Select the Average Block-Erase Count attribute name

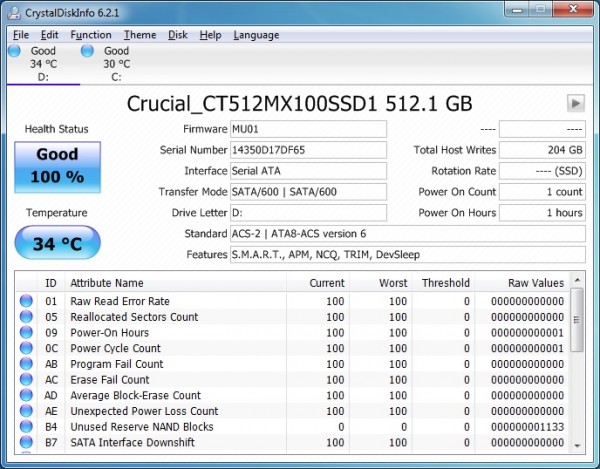coord(135,395)
